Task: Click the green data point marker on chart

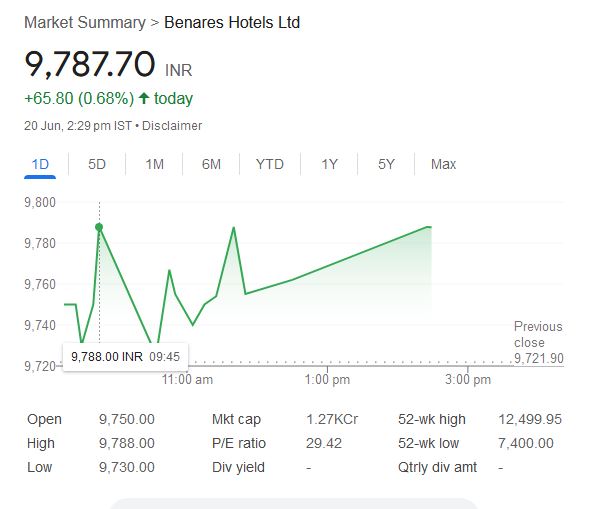Action: coord(99,227)
